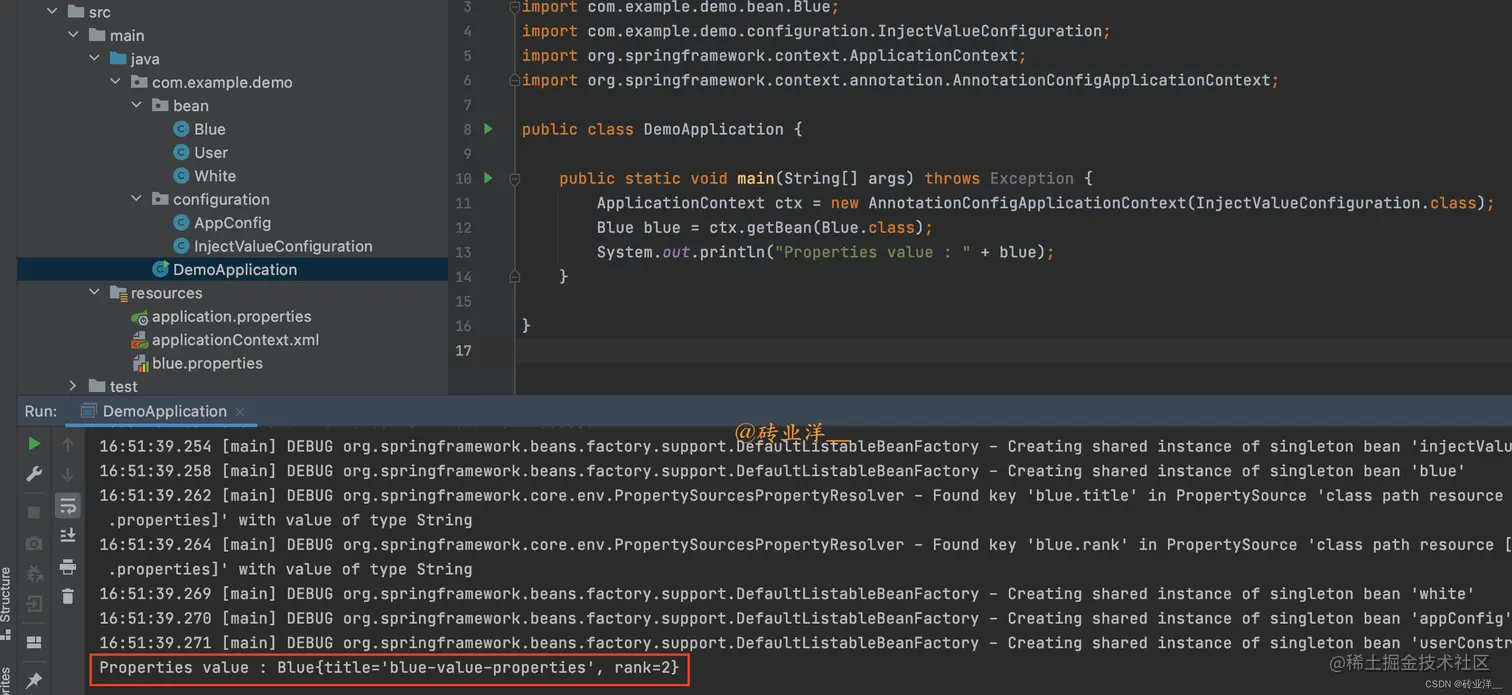Collapse the java folder chevron
Screen dimensions: 1512x695
[x=95, y=59]
